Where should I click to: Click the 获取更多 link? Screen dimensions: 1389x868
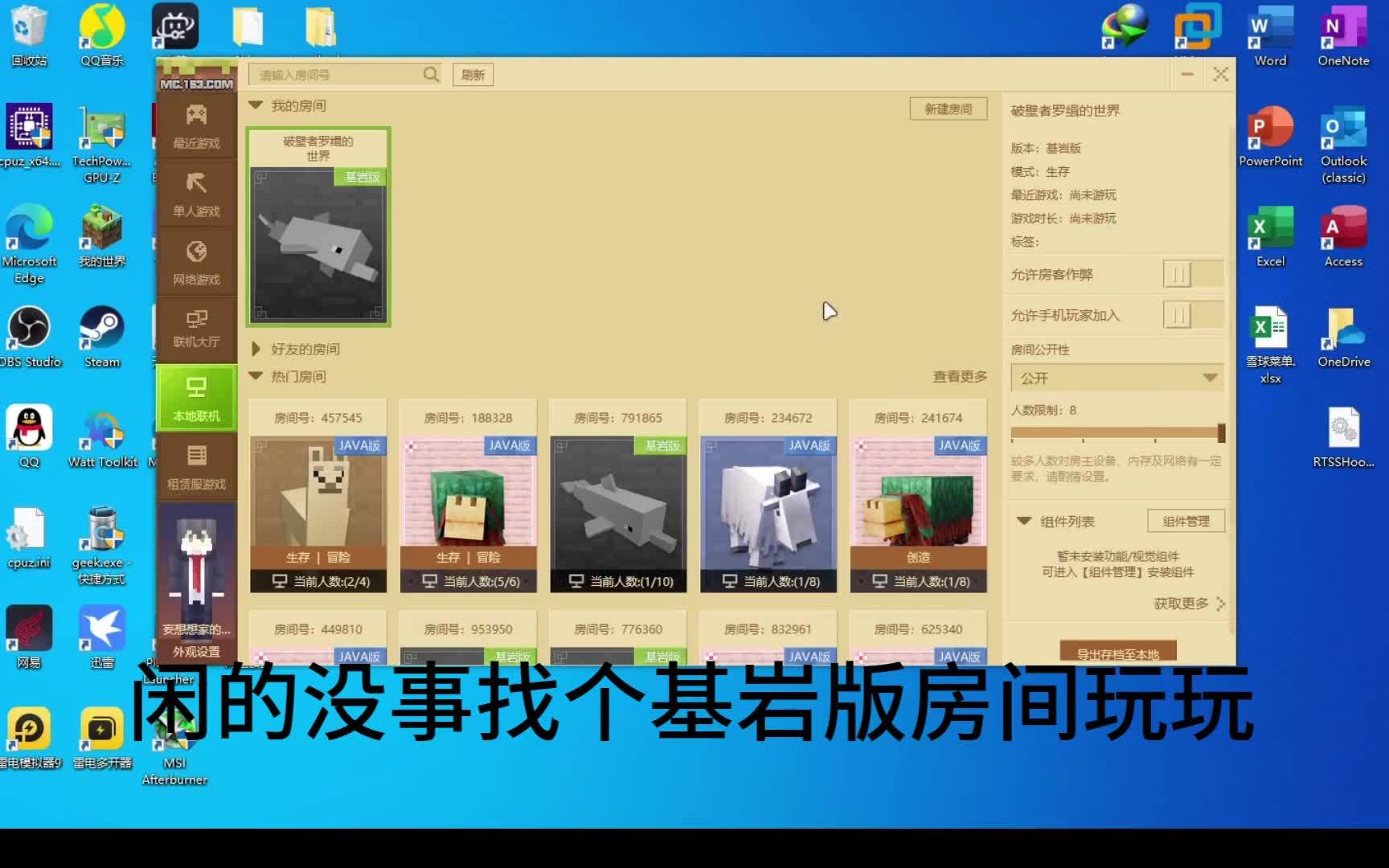pos(1190,604)
